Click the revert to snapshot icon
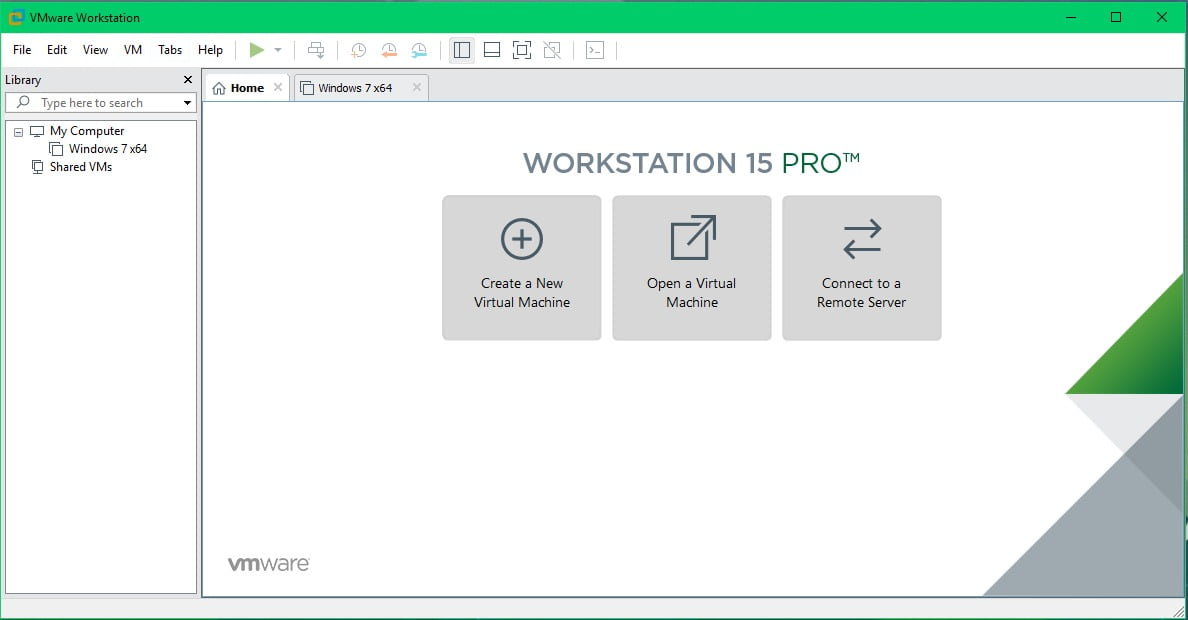The image size is (1188, 620). coord(389,50)
